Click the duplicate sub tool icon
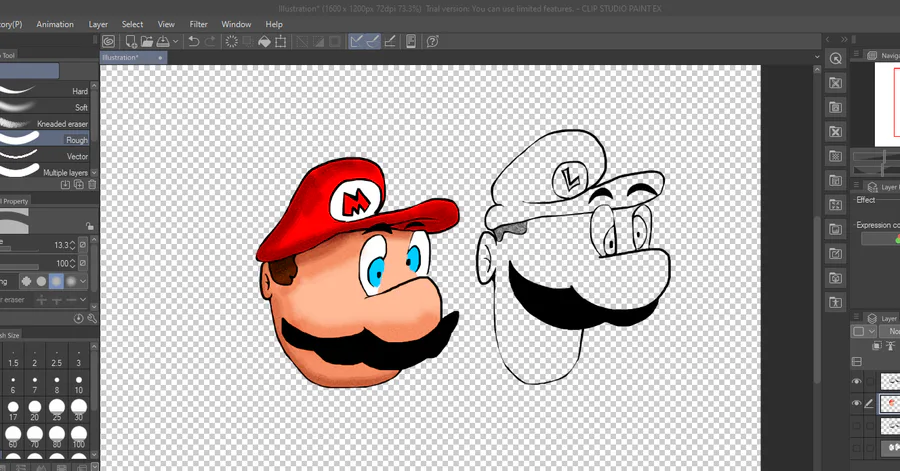The image size is (900, 471). coord(79,184)
